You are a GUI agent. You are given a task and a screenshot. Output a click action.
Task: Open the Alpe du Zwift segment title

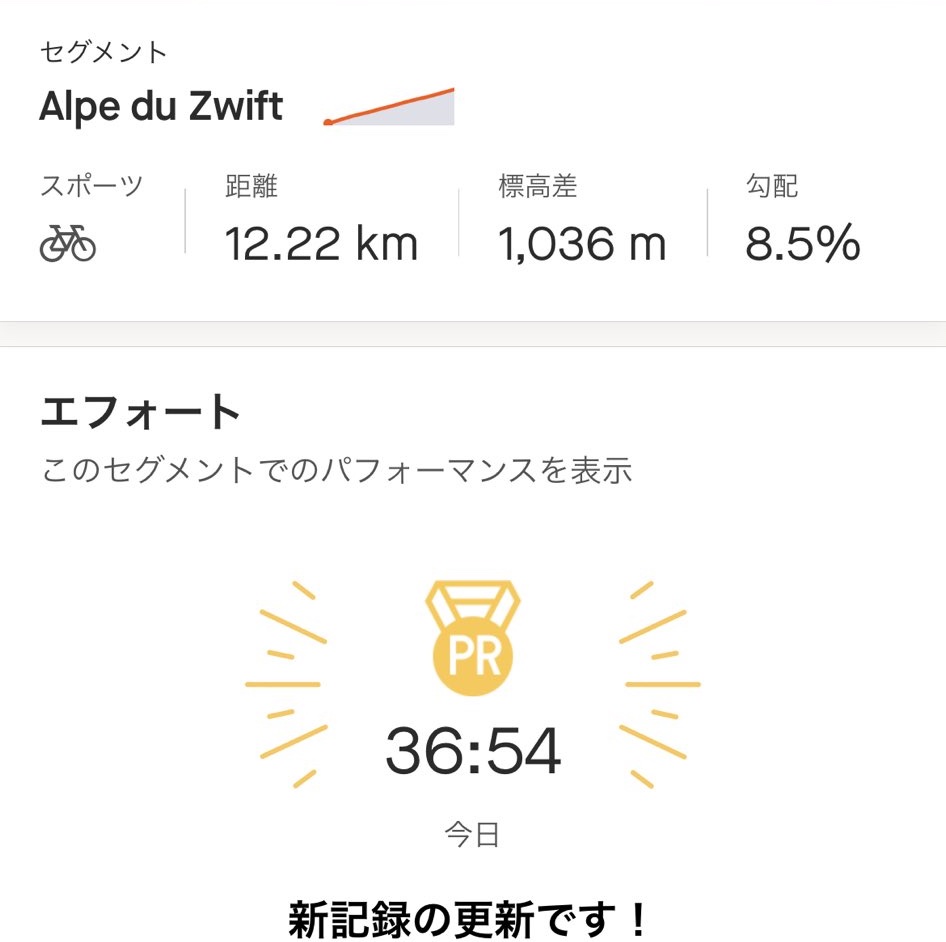(x=161, y=106)
